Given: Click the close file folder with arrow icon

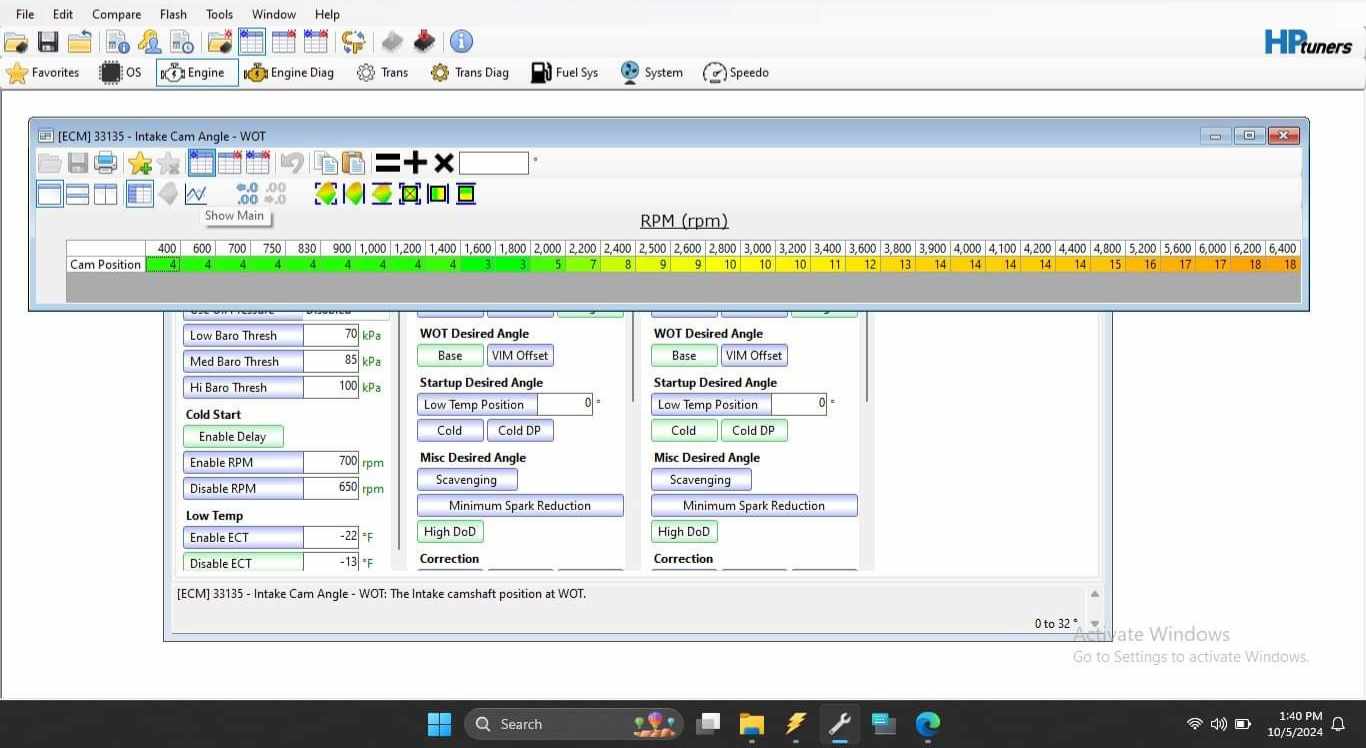Looking at the screenshot, I should click(80, 42).
